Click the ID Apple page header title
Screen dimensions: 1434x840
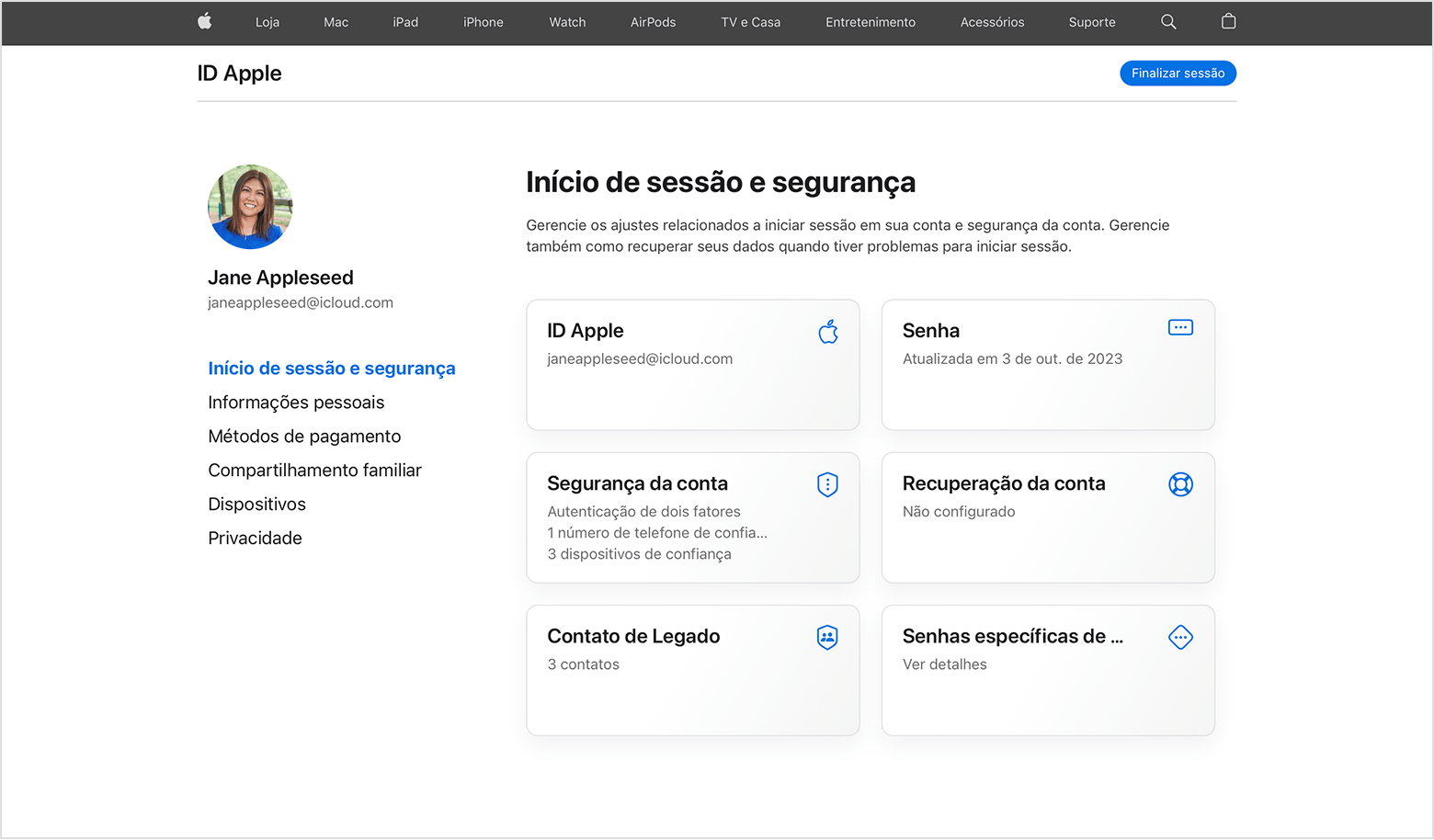(239, 74)
